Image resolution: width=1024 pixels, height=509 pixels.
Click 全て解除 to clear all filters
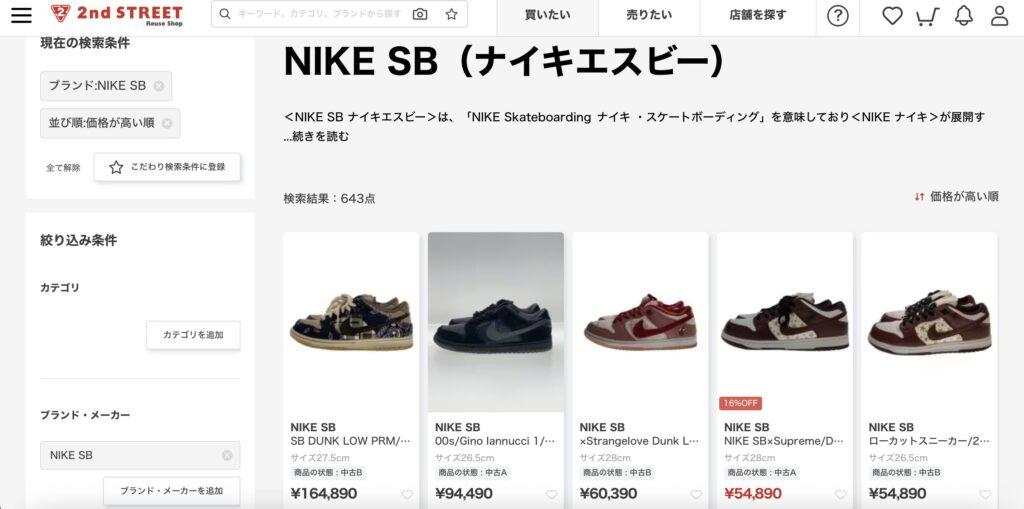pos(63,168)
